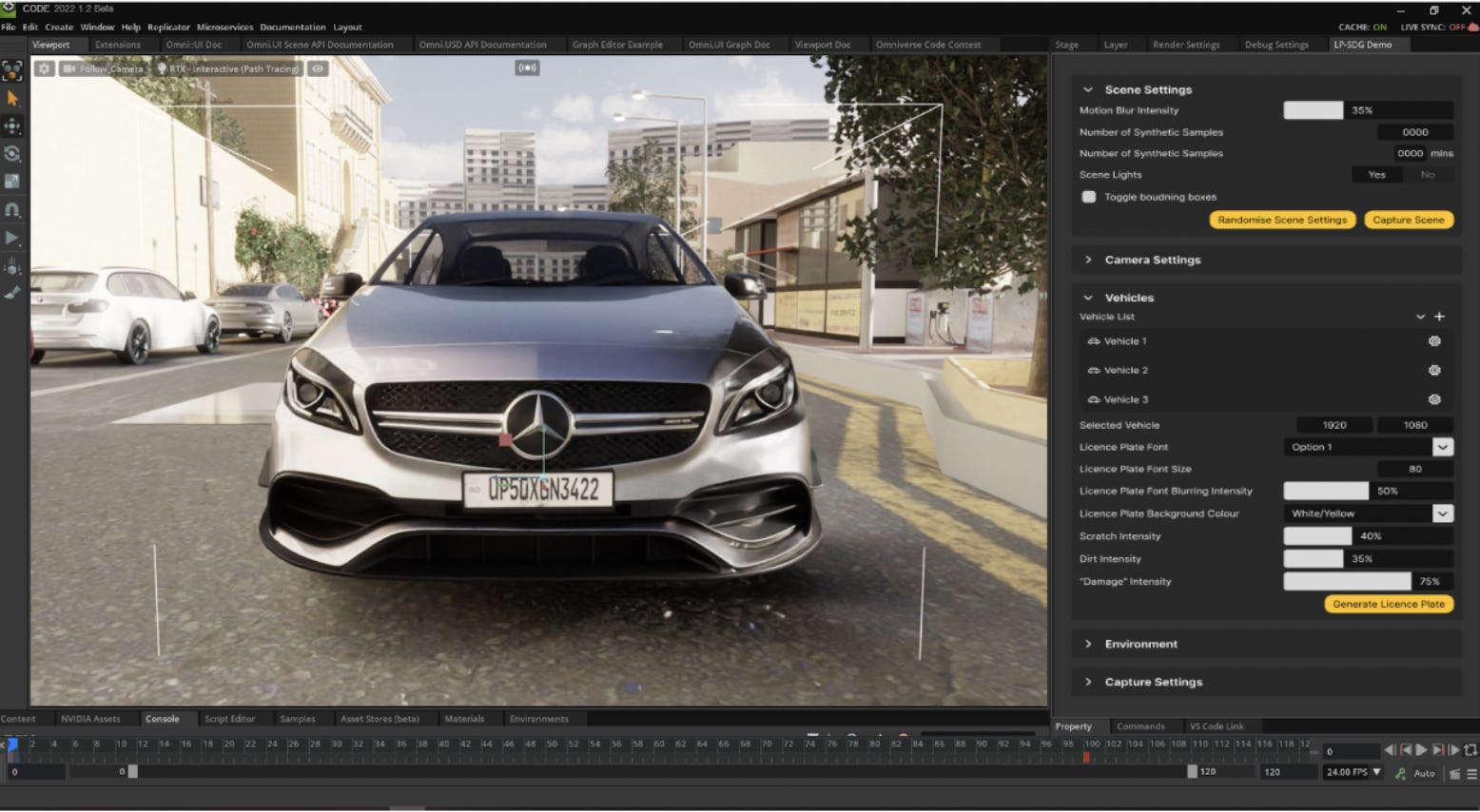
Task: Switch to Render Settings tab
Action: coord(1185,45)
